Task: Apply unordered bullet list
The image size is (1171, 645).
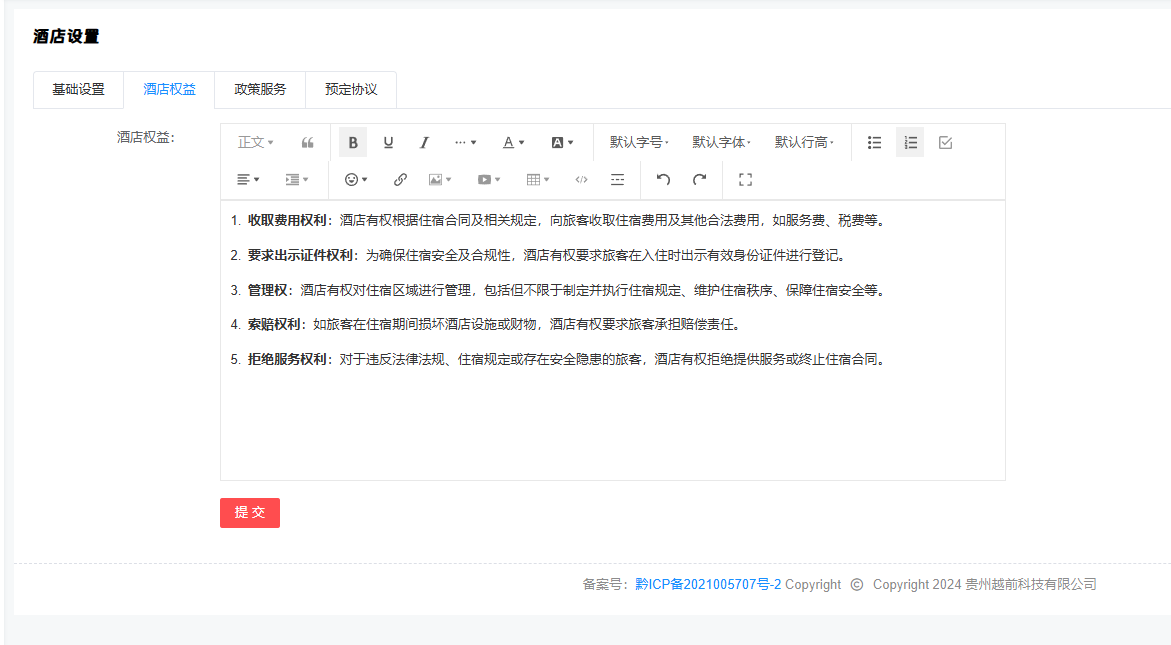Action: point(874,143)
